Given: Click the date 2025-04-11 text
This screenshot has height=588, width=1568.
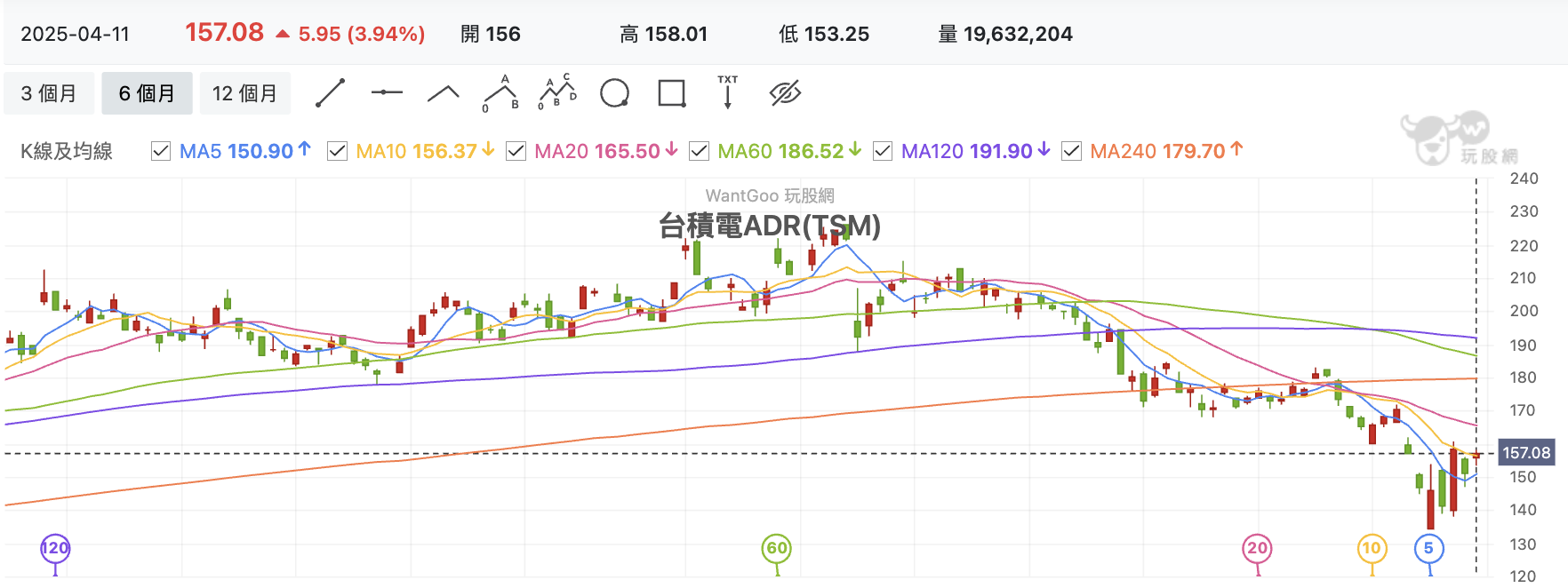Looking at the screenshot, I should [x=76, y=35].
